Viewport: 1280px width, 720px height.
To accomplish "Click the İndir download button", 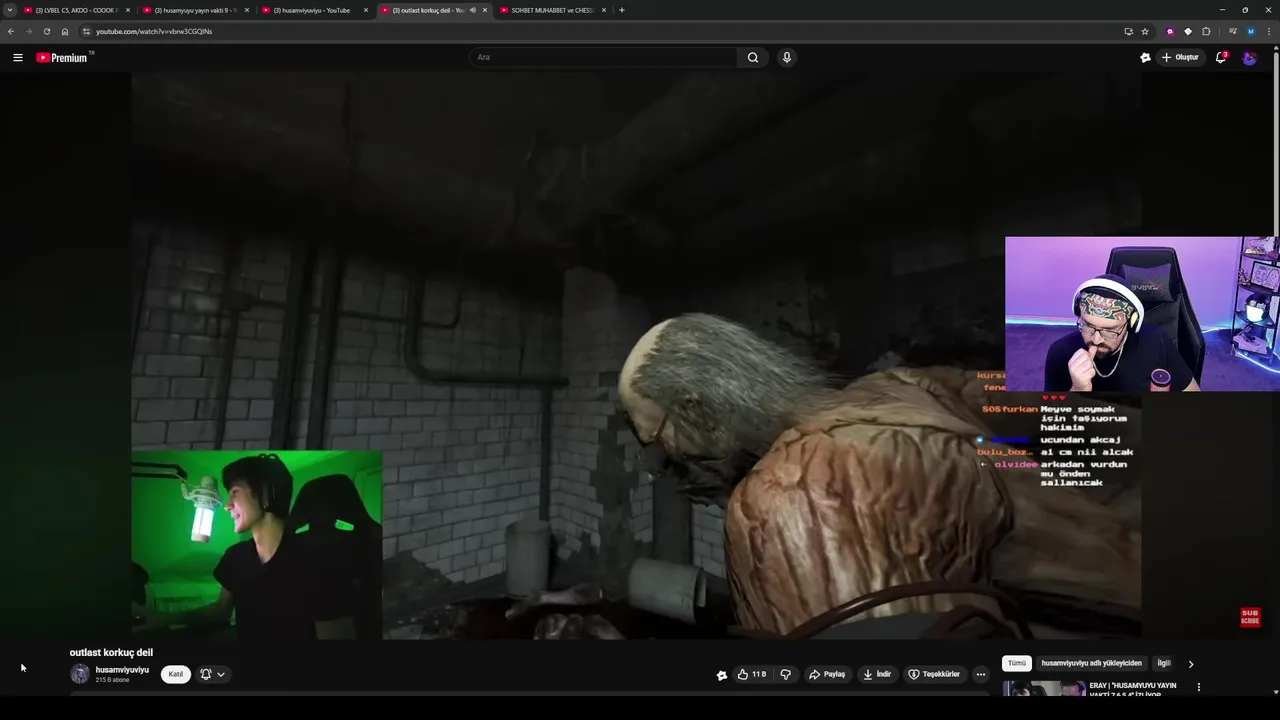I will coord(877,674).
